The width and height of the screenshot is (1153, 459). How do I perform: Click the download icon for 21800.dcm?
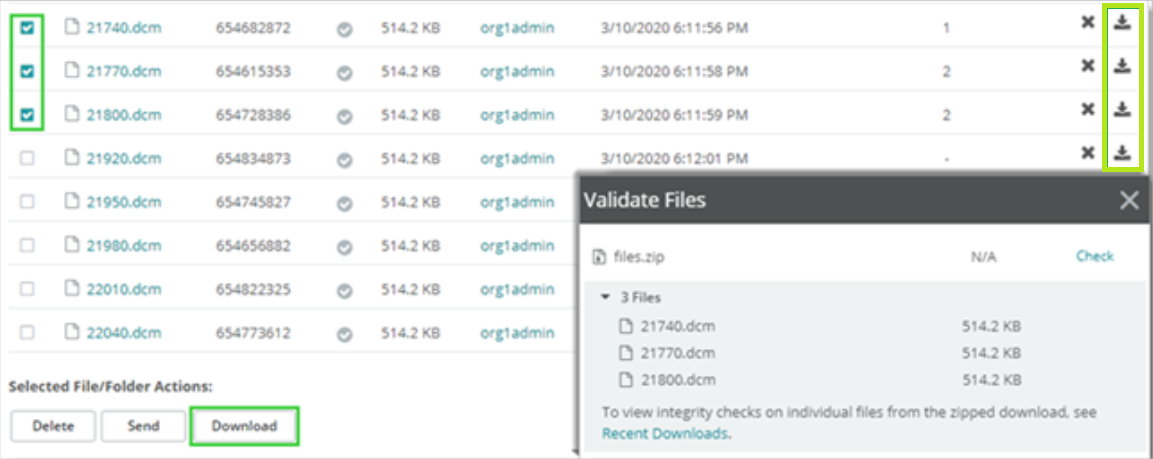coord(1122,108)
